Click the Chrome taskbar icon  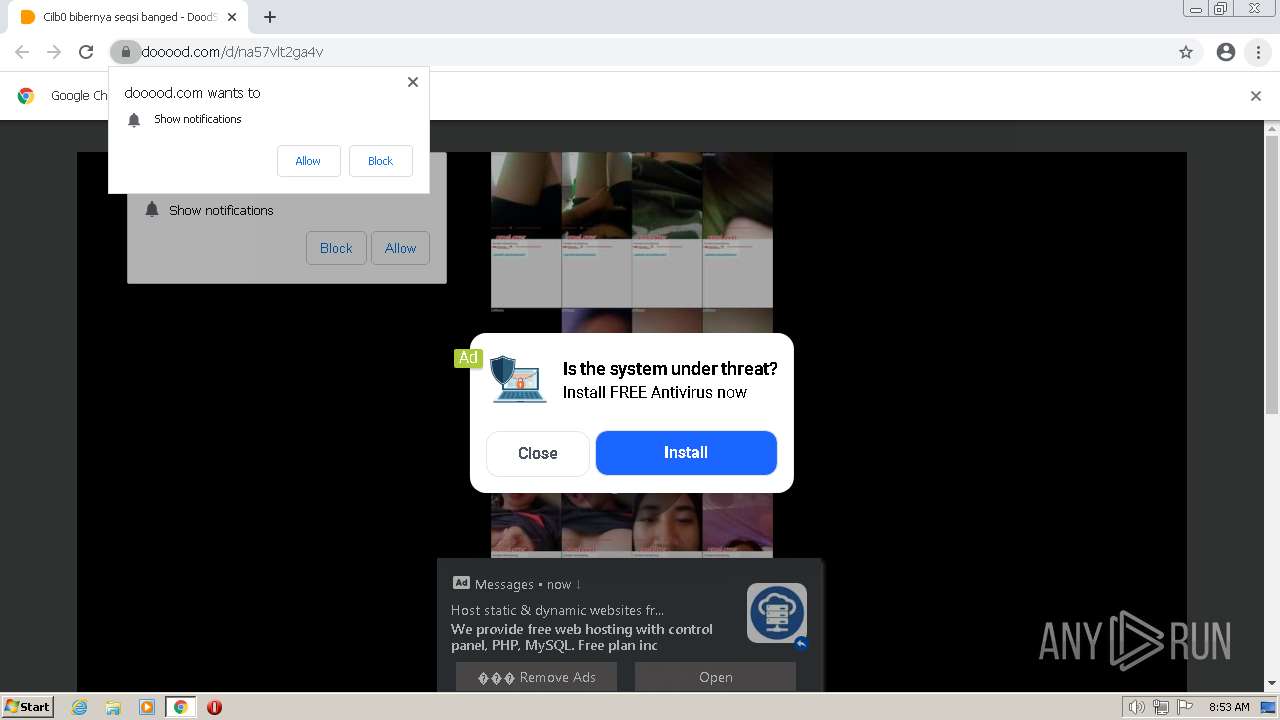[x=181, y=707]
